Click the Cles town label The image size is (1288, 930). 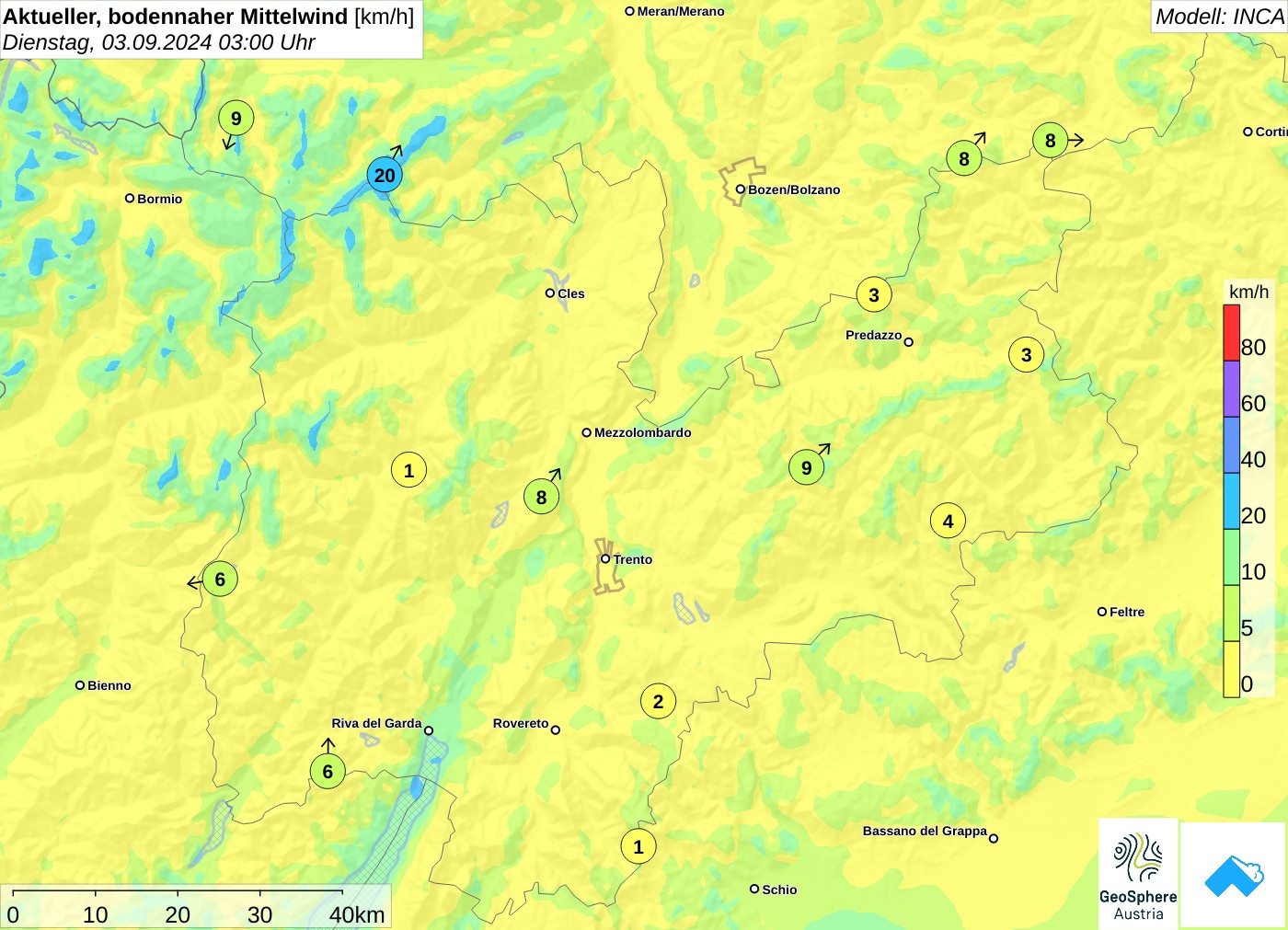click(x=570, y=293)
